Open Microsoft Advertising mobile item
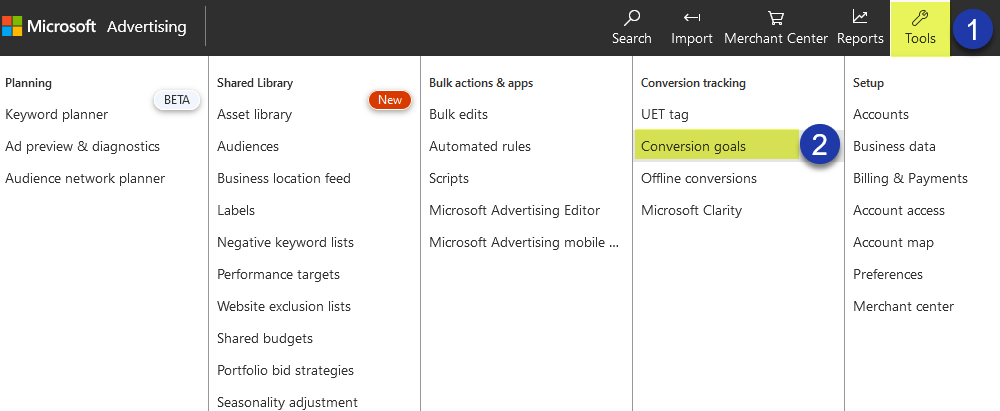1000x411 pixels. coord(524,242)
